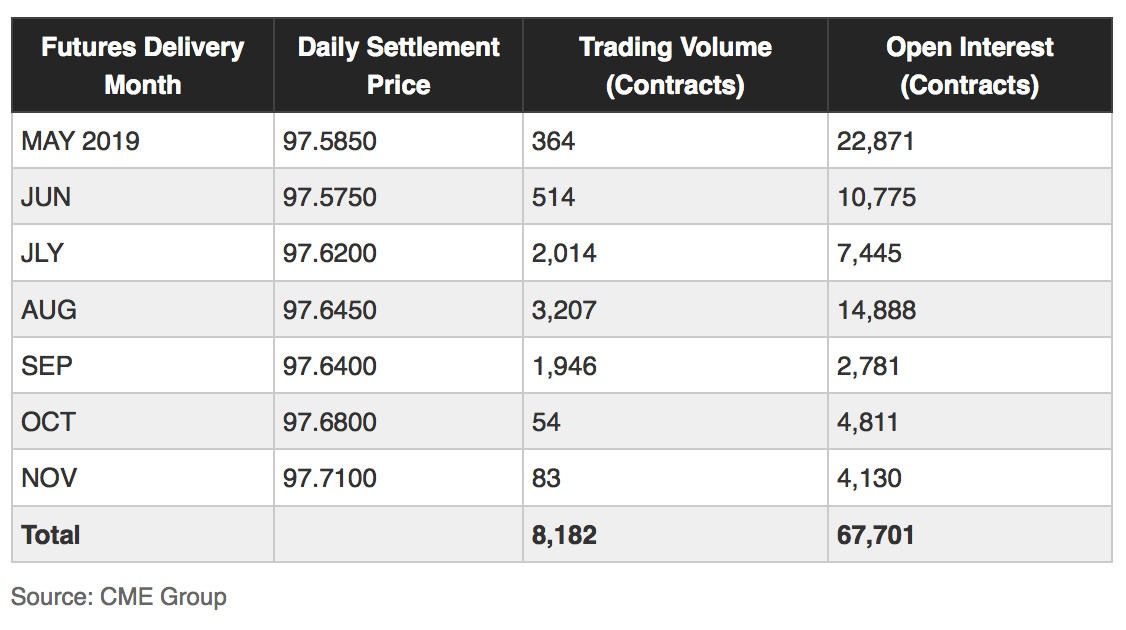Click the JUN delivery month cell
Viewport: 1126px width, 630px height.
46,197
